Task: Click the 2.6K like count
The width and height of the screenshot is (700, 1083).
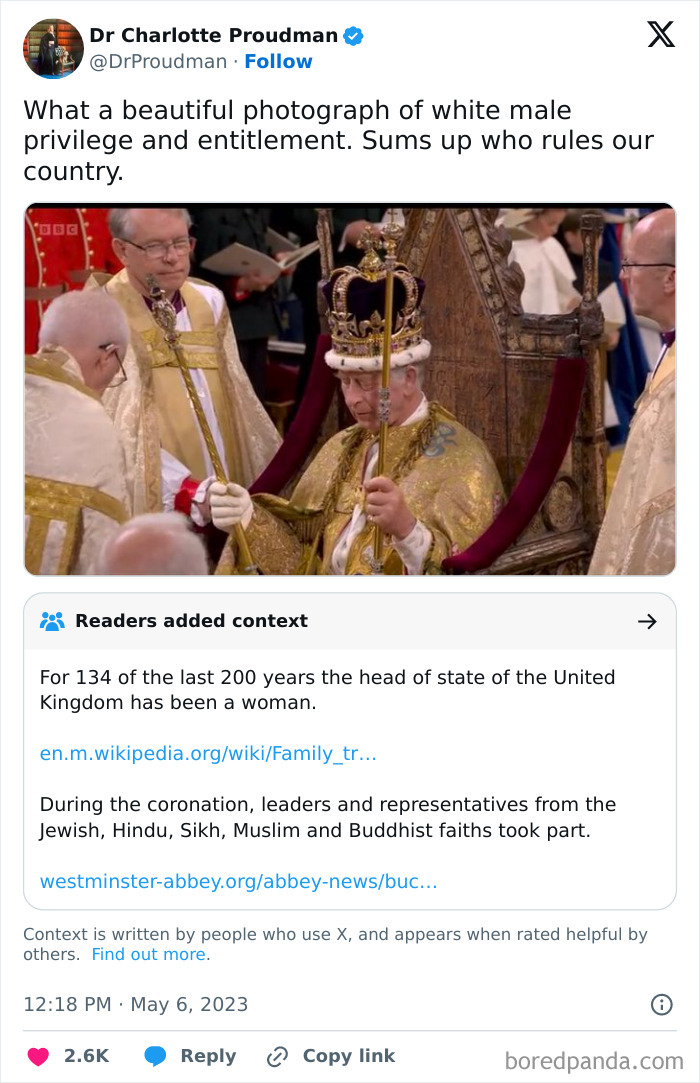Action: point(85,1056)
